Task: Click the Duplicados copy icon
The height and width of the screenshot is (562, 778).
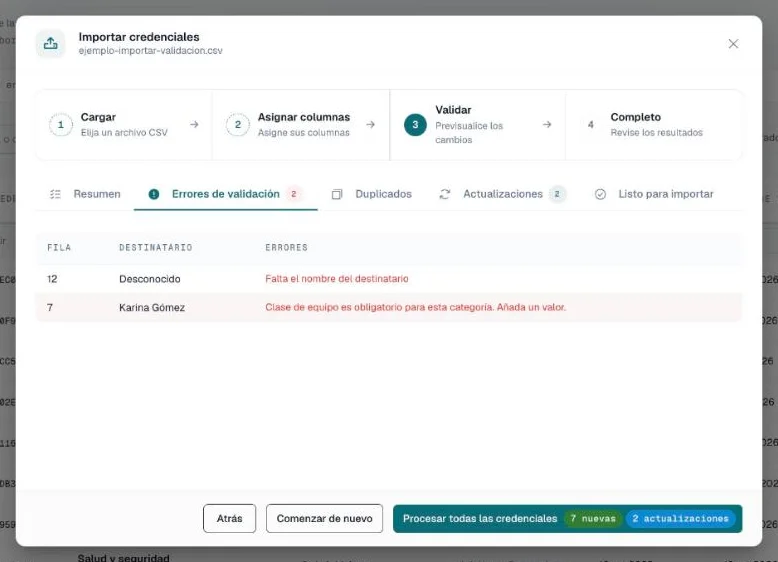Action: click(337, 194)
